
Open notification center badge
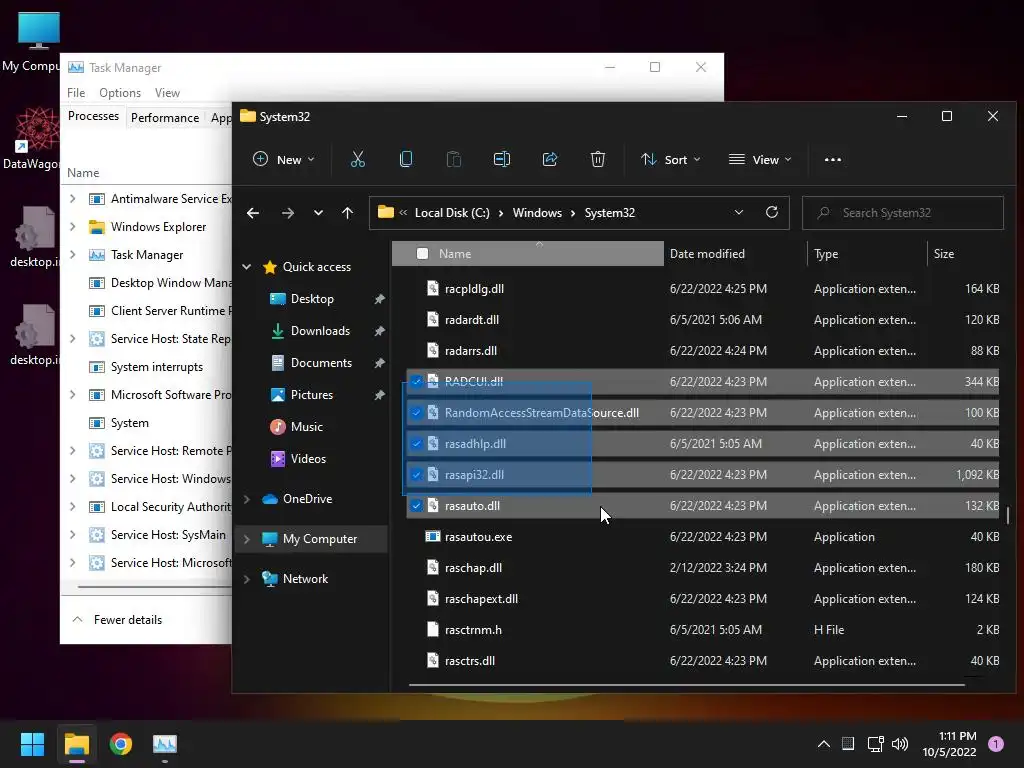[x=996, y=744]
